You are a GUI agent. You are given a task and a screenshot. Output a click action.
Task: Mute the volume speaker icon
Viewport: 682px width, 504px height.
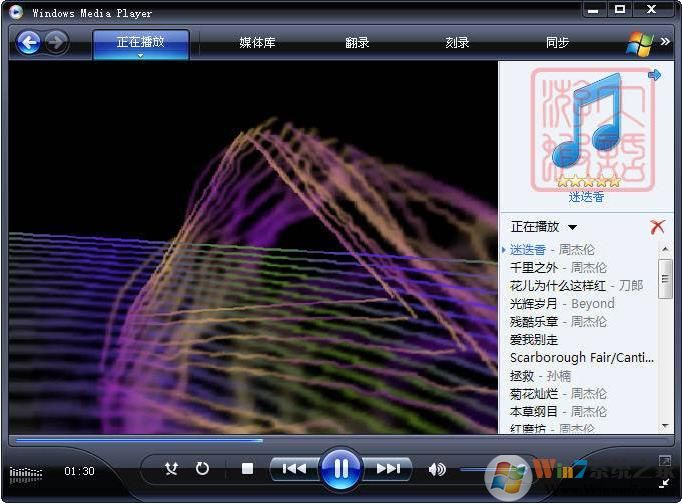[x=437, y=469]
